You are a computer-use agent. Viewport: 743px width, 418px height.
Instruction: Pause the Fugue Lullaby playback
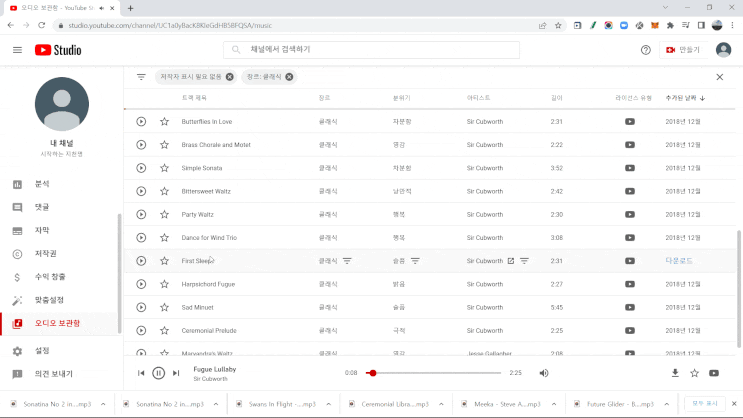[x=158, y=373]
